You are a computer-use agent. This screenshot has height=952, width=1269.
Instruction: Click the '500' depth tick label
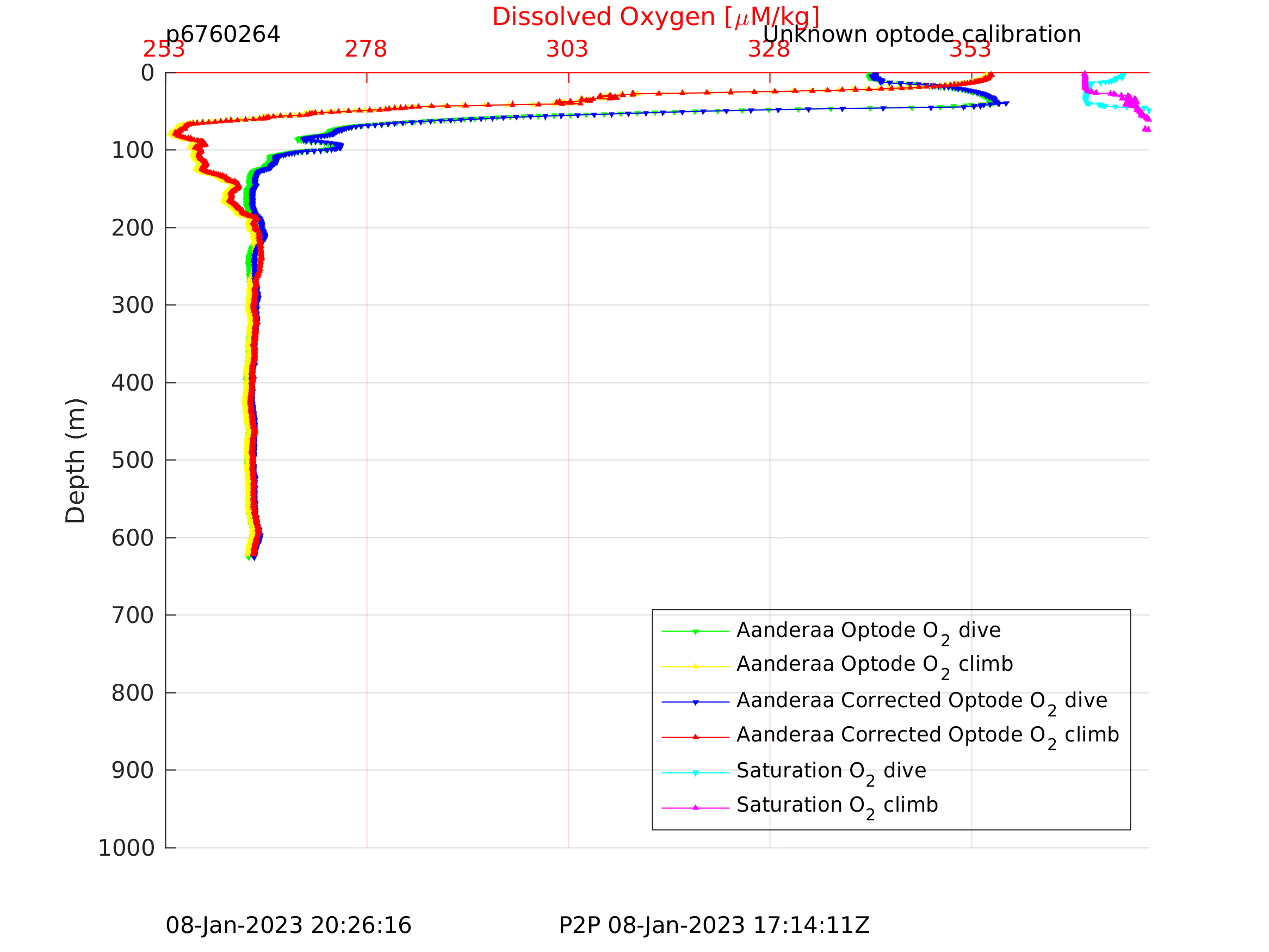pos(133,460)
